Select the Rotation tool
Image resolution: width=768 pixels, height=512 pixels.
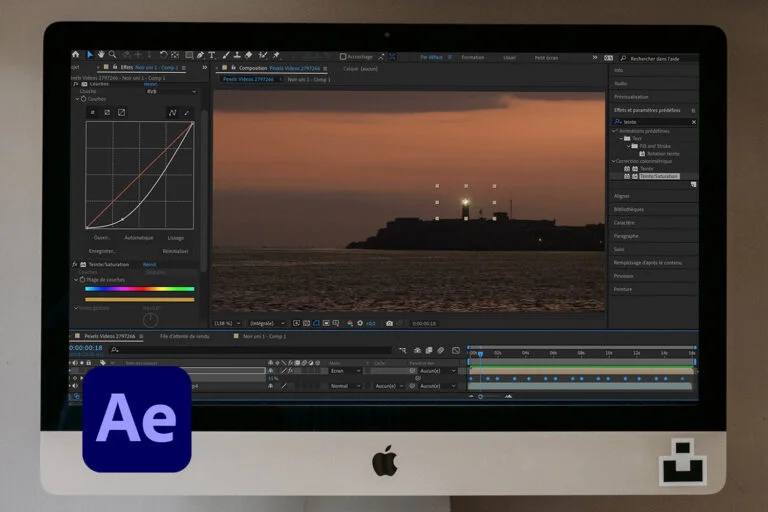(x=164, y=55)
